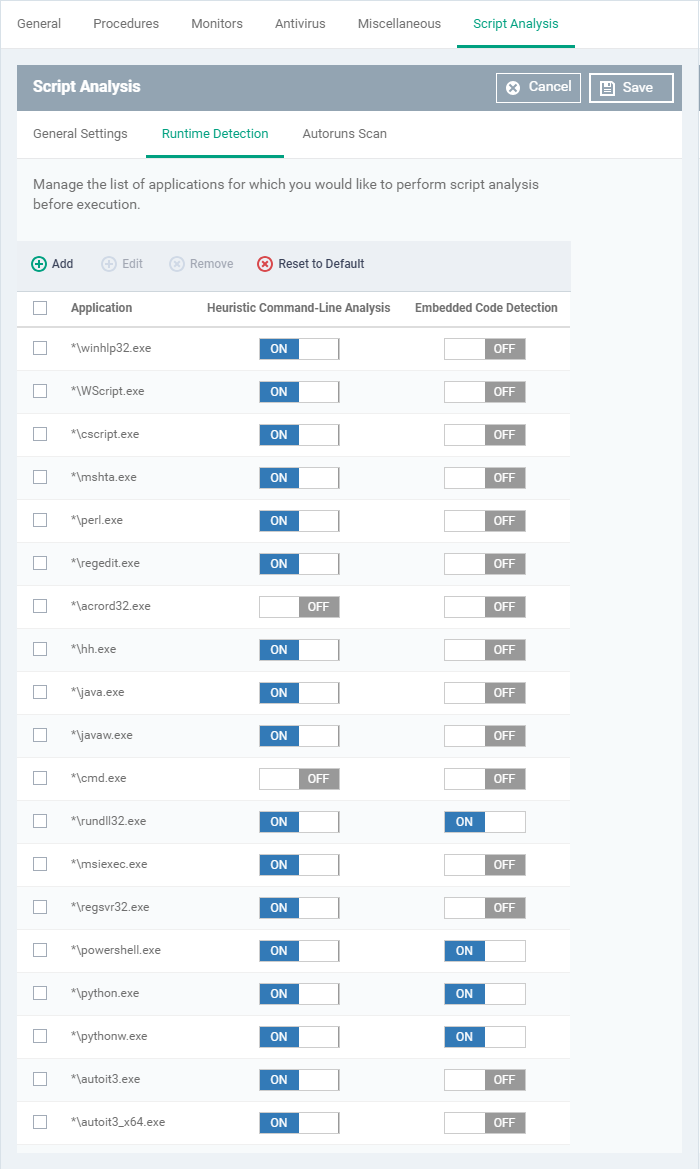Click the Edit plus icon
Image resolution: width=700 pixels, height=1169 pixels.
[x=109, y=264]
